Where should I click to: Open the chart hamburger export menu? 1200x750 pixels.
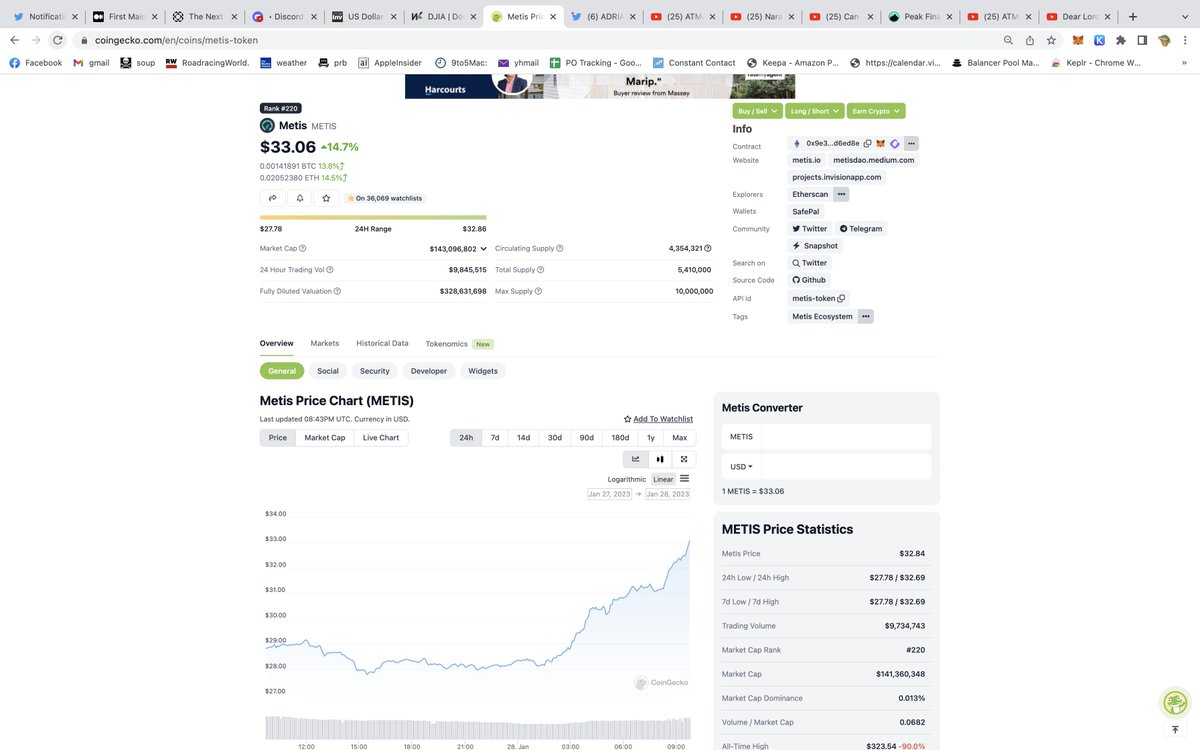click(684, 479)
